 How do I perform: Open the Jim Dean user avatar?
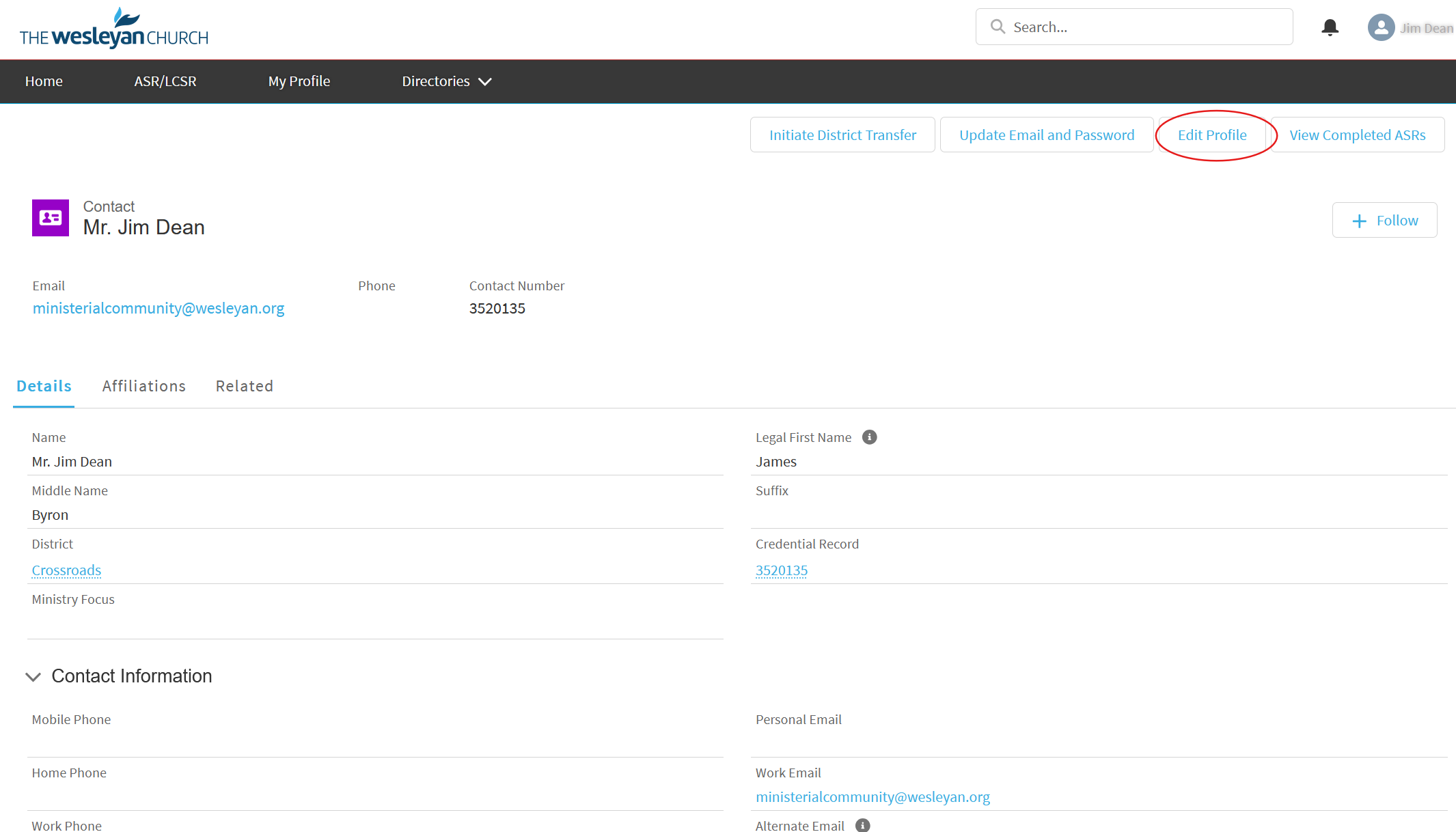tap(1381, 27)
